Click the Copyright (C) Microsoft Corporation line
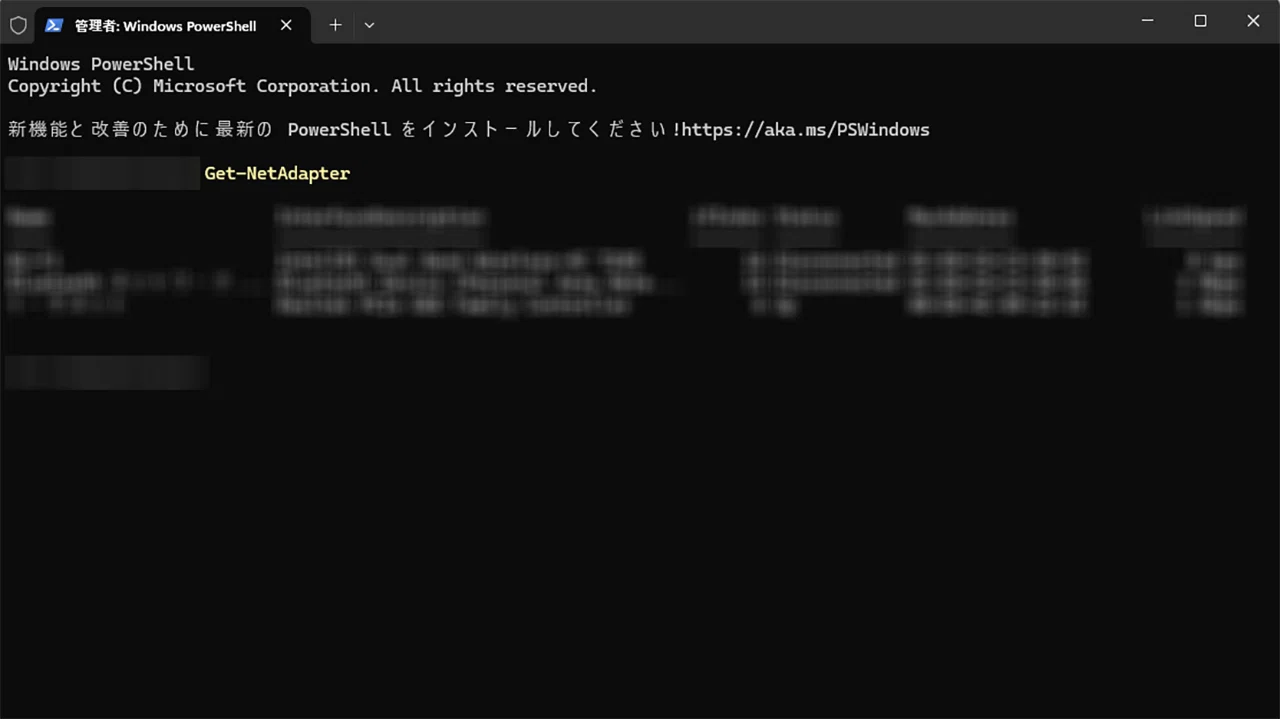The image size is (1280, 719). [x=302, y=86]
